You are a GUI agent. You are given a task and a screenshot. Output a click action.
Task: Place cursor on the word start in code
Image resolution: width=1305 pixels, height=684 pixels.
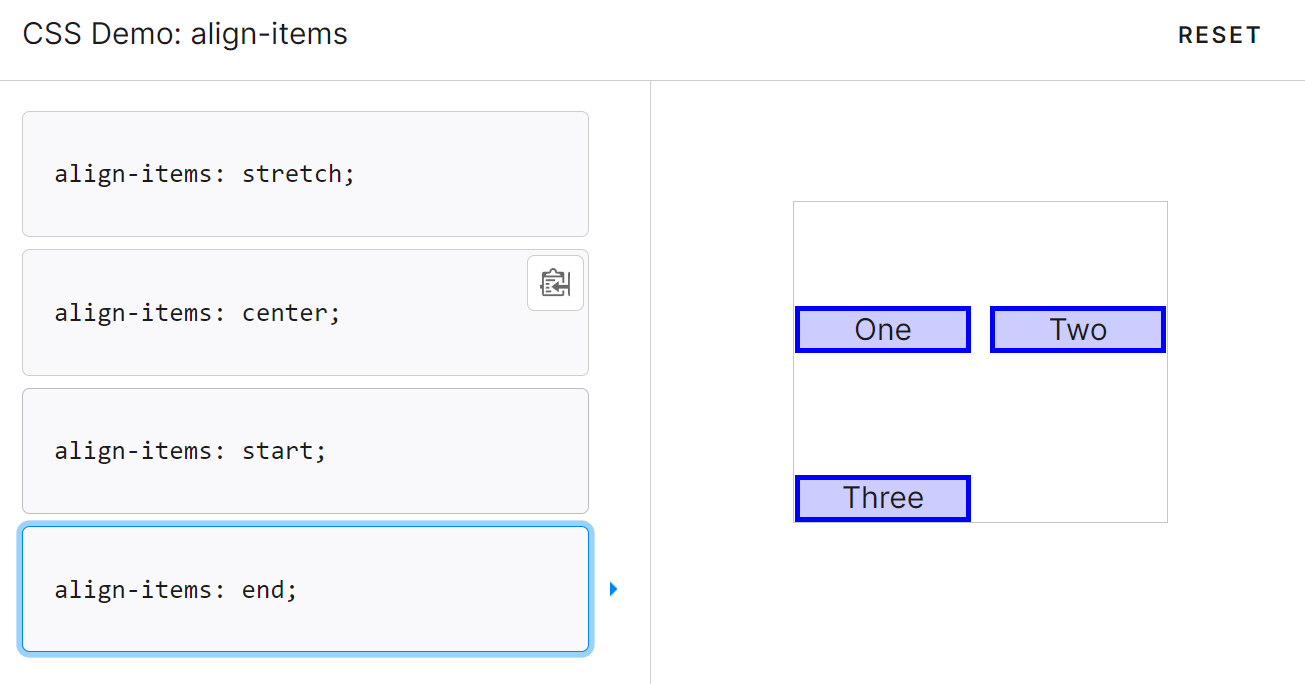pyautogui.click(x=278, y=451)
